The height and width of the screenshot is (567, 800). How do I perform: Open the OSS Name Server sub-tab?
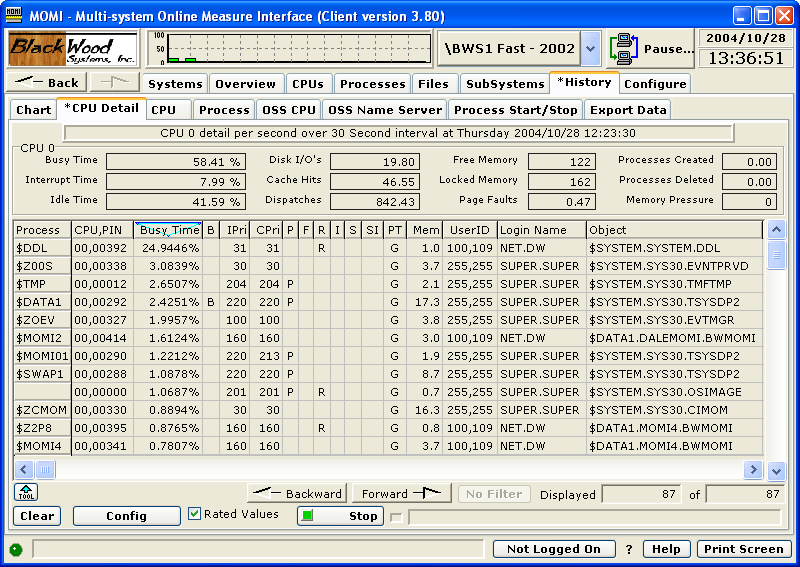[385, 110]
